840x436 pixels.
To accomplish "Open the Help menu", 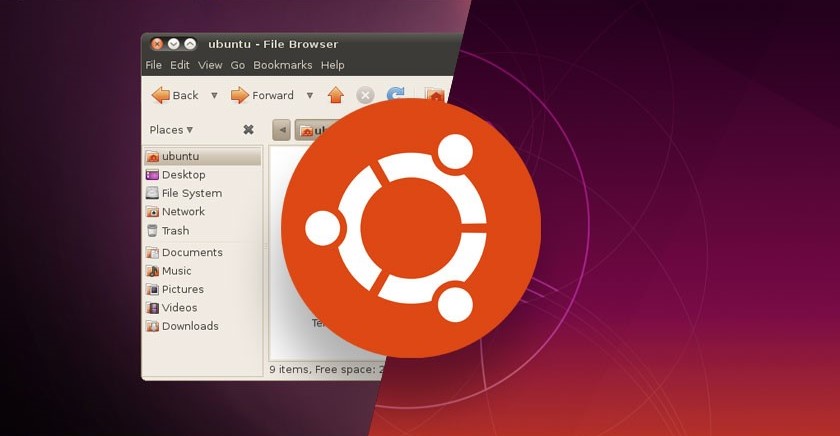I will pyautogui.click(x=333, y=65).
